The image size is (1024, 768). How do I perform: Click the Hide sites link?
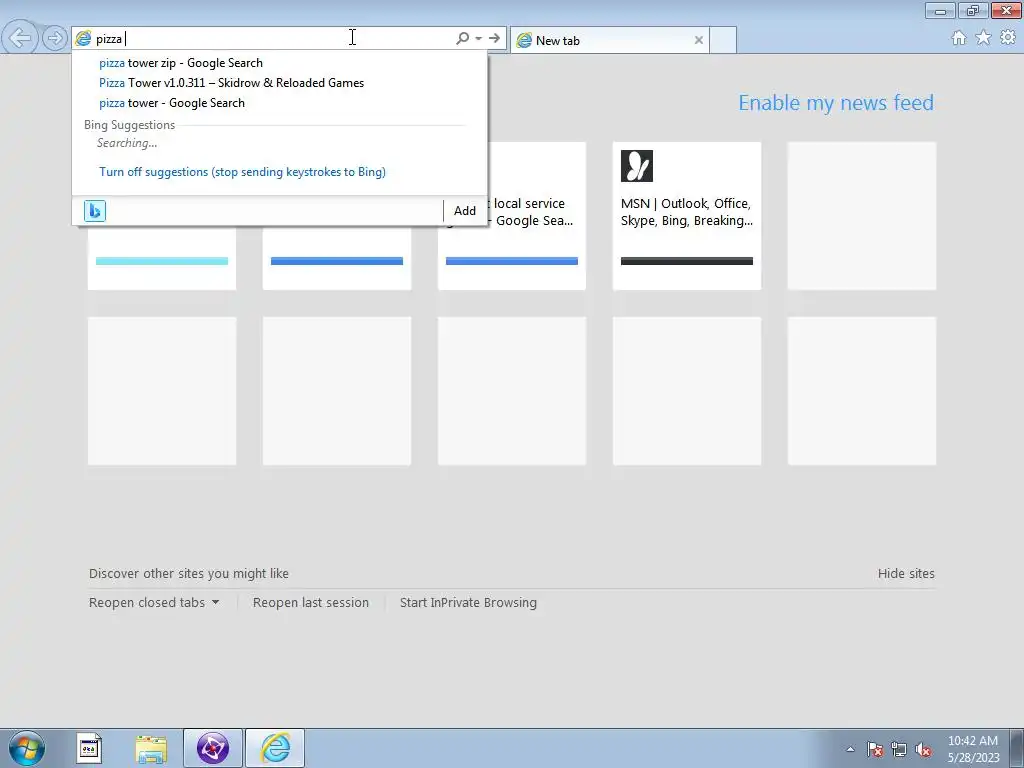[906, 573]
